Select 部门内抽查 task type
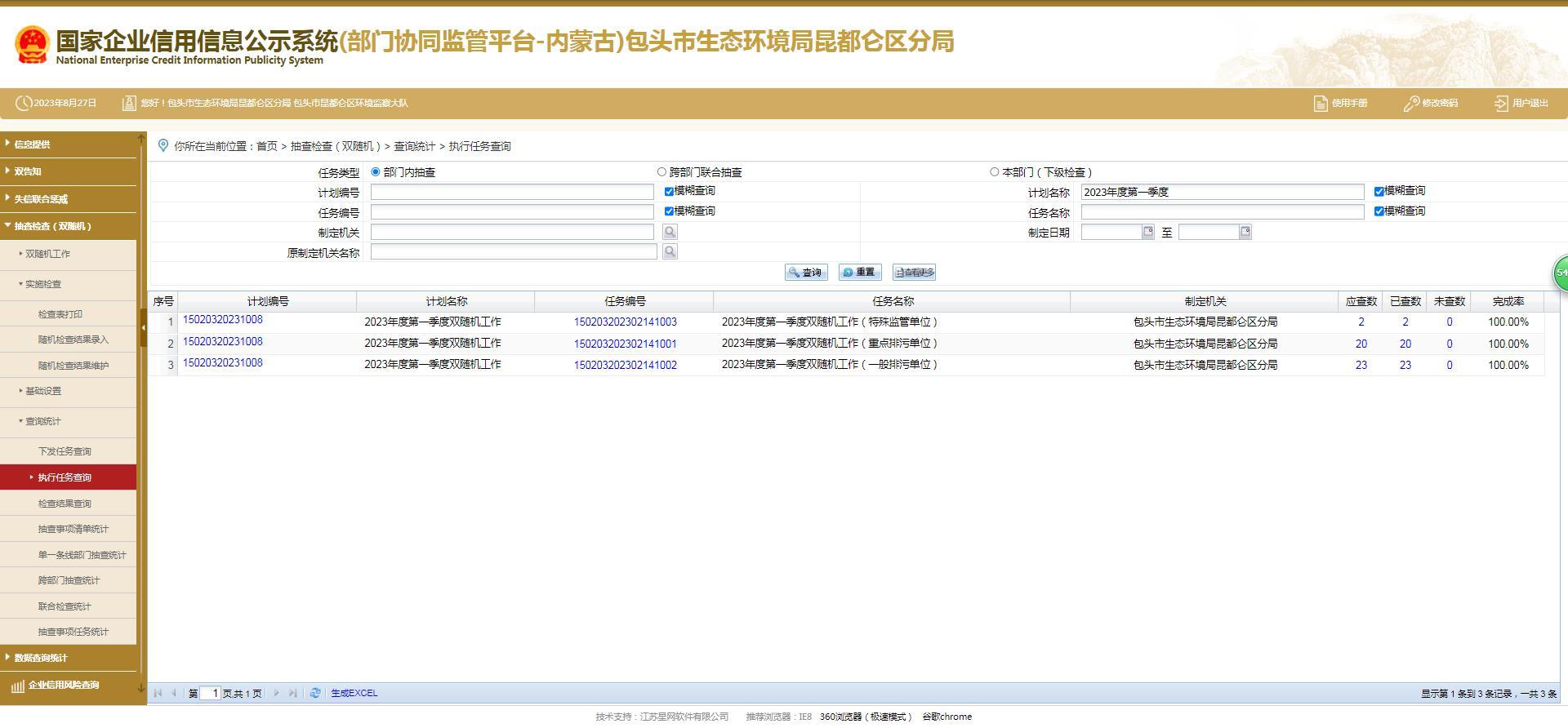The width and height of the screenshot is (1568, 728). pos(376,172)
